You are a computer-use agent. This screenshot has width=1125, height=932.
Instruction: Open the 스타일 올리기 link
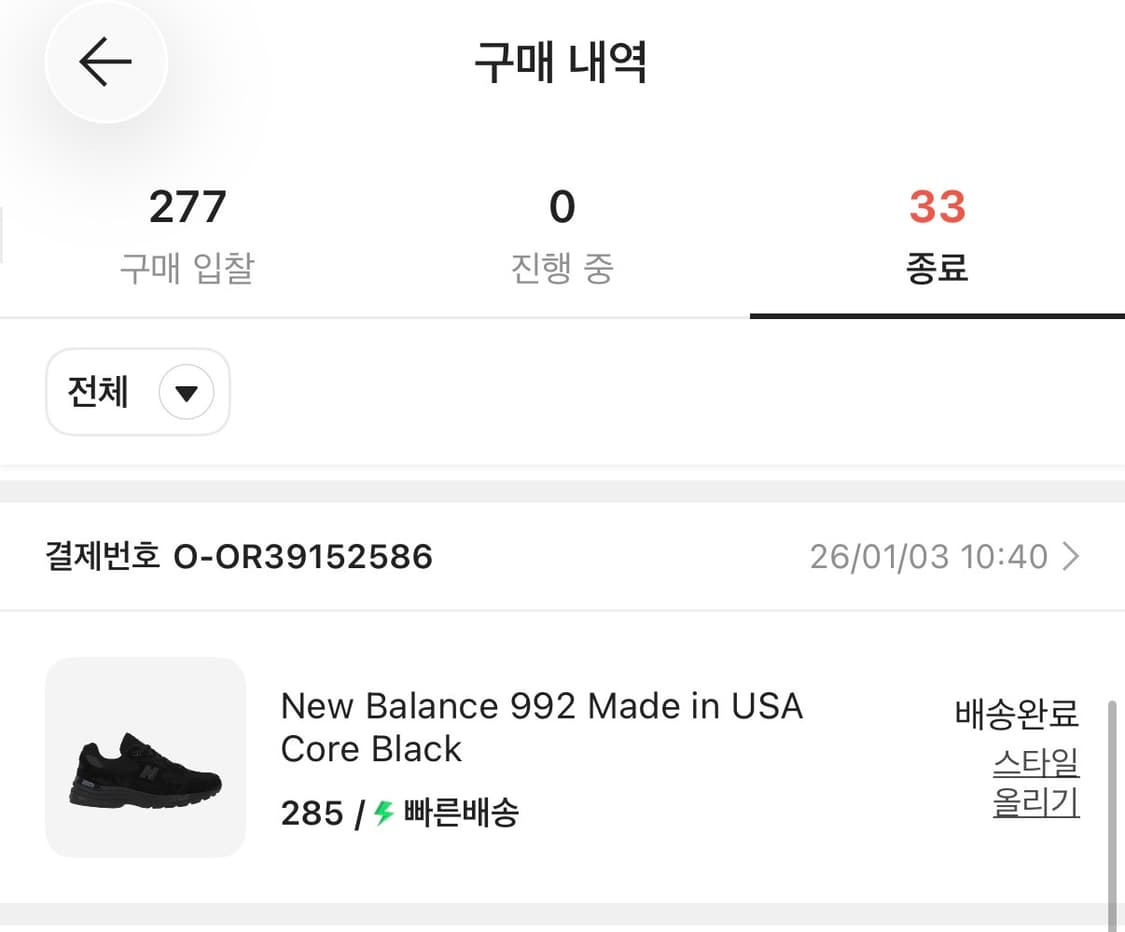coord(1036,782)
